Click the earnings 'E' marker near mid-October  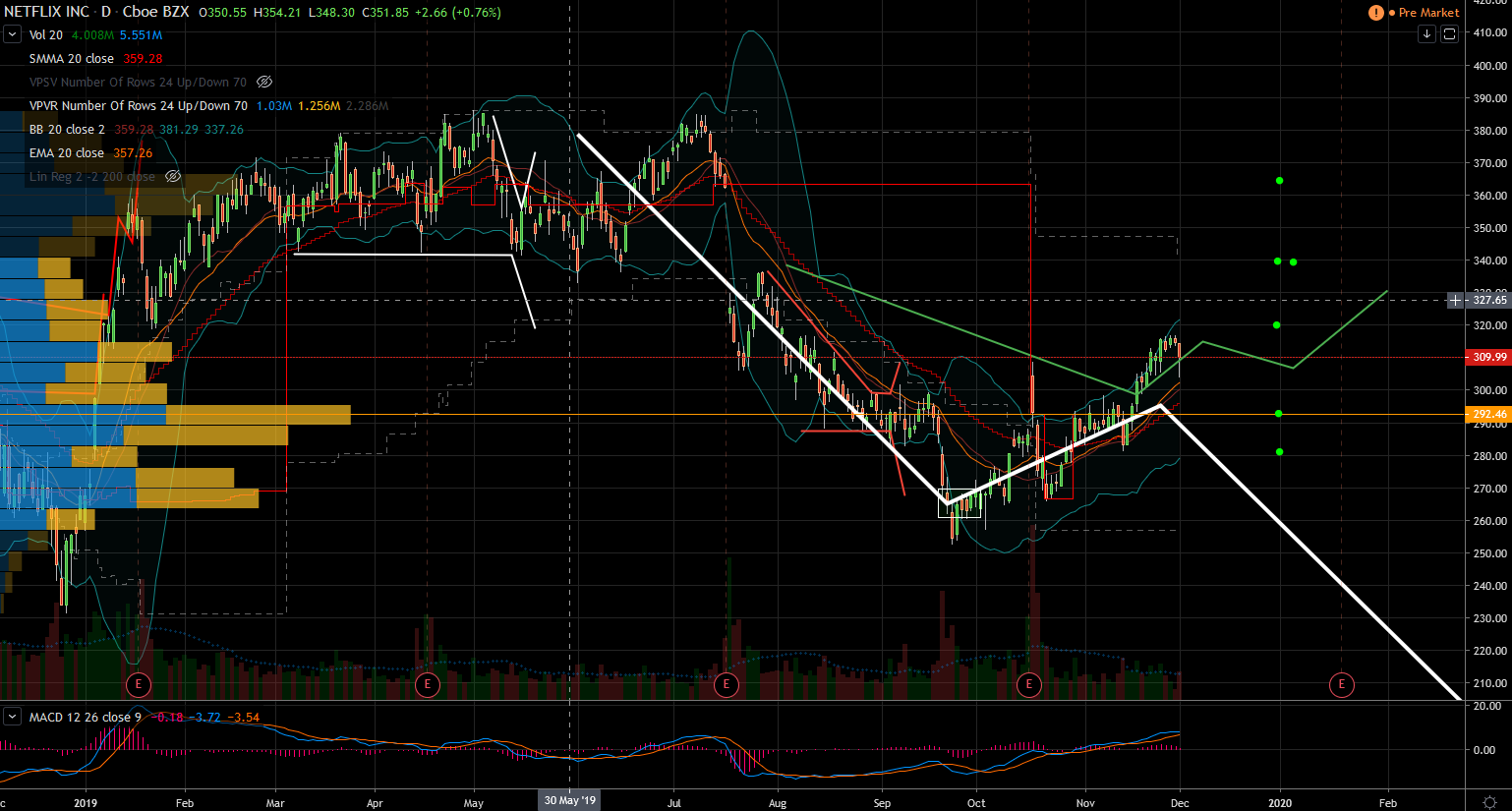[1029, 684]
